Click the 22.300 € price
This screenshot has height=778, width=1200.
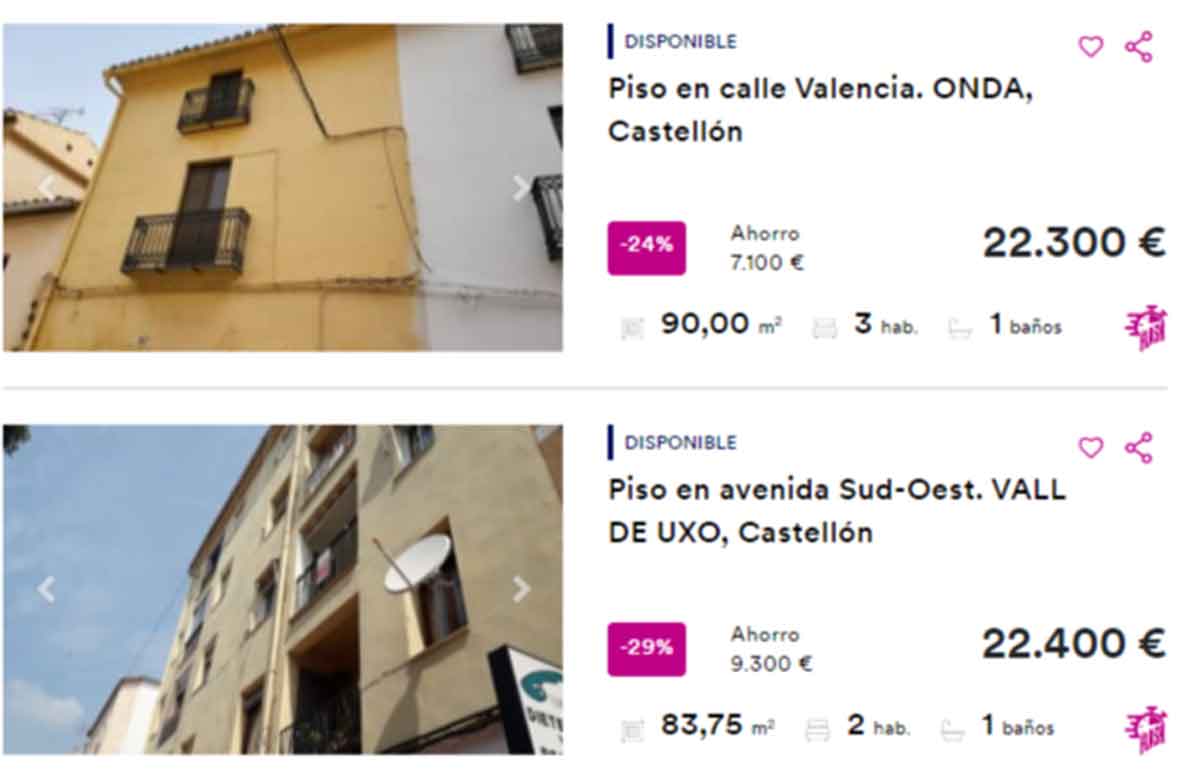[x=1074, y=243]
